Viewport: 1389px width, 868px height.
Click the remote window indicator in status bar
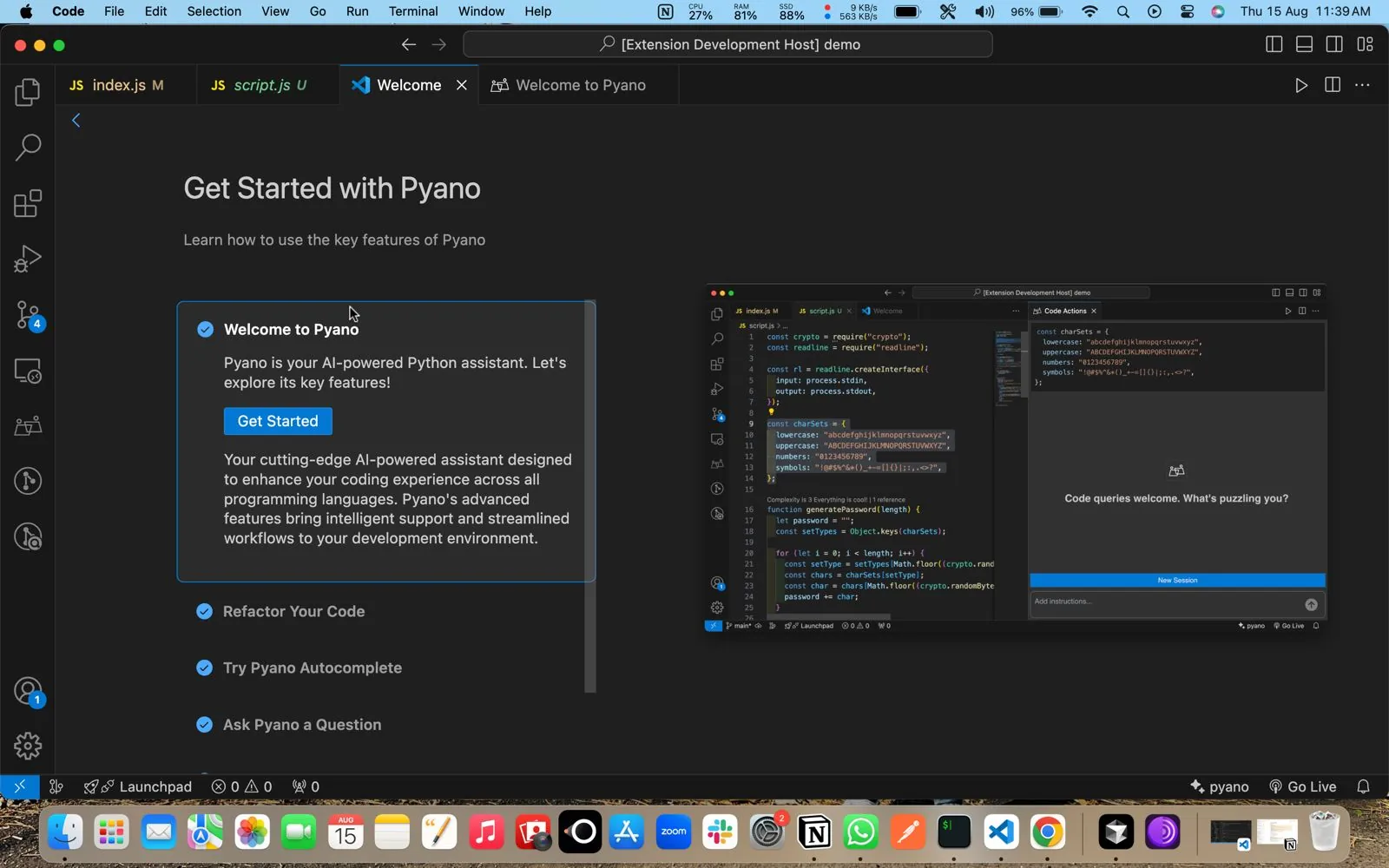click(19, 786)
